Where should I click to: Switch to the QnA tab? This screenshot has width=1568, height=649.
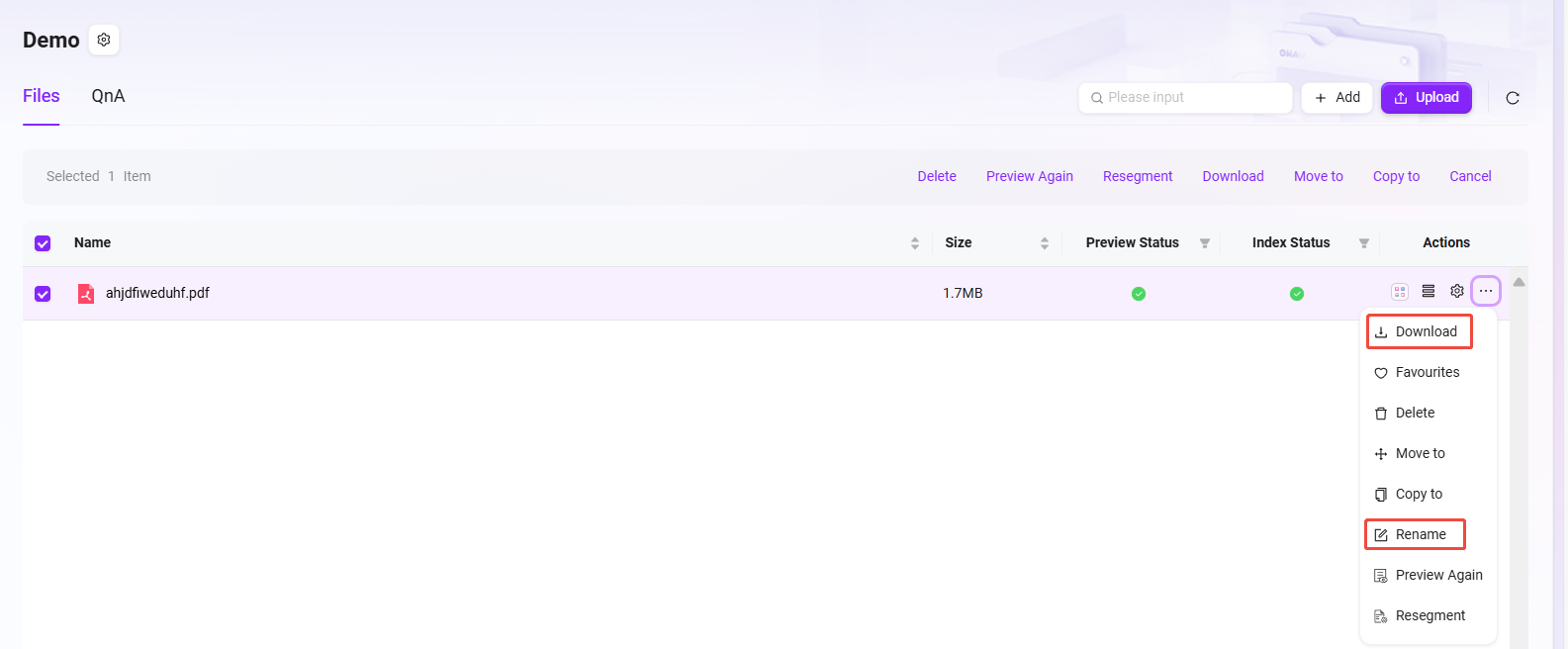pos(108,96)
